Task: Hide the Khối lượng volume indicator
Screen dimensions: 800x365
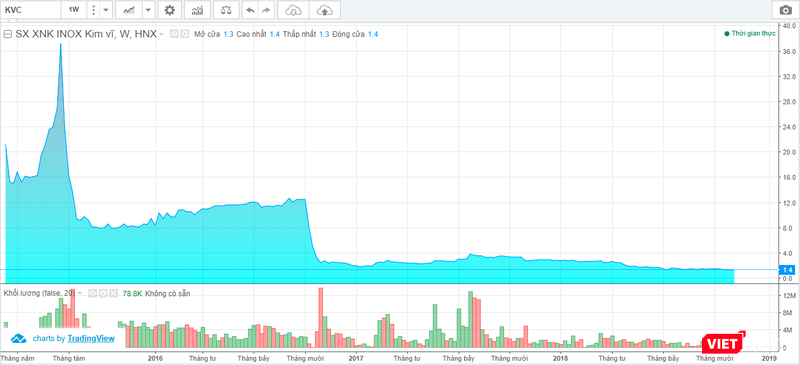Action: pos(92,294)
